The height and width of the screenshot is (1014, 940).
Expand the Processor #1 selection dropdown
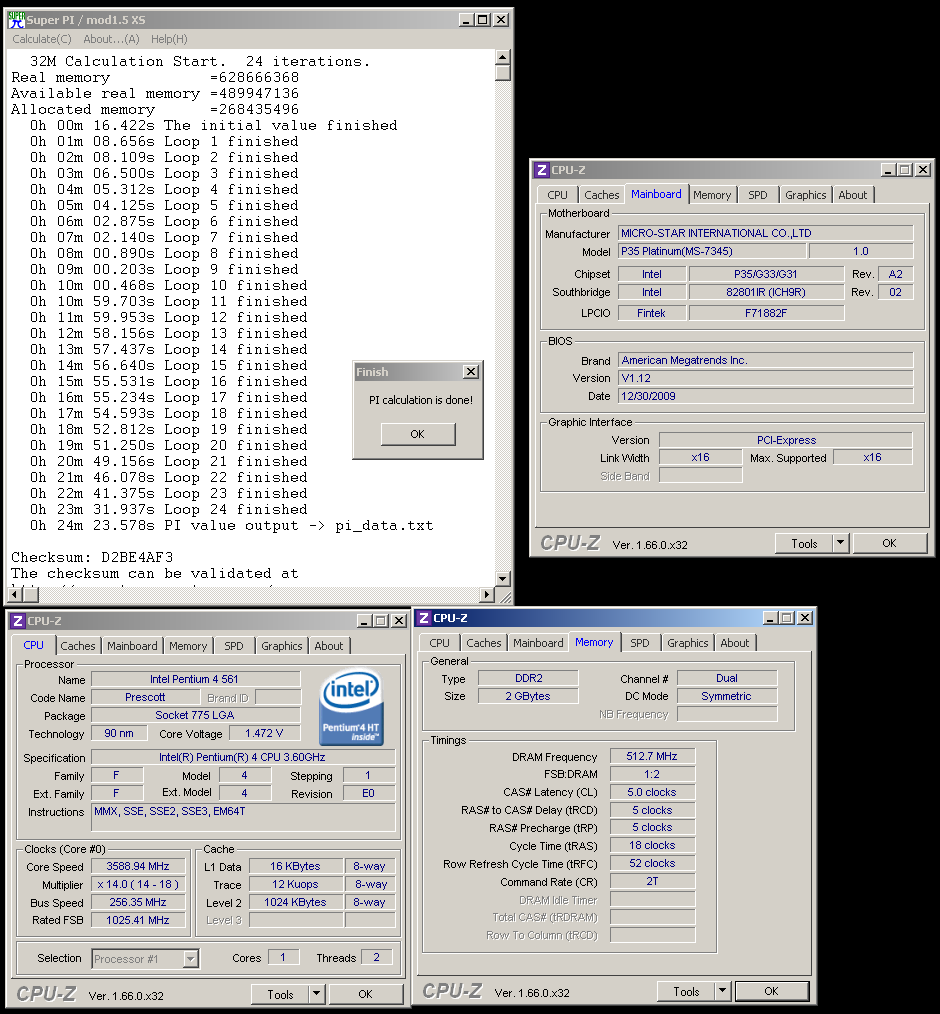[x=191, y=958]
